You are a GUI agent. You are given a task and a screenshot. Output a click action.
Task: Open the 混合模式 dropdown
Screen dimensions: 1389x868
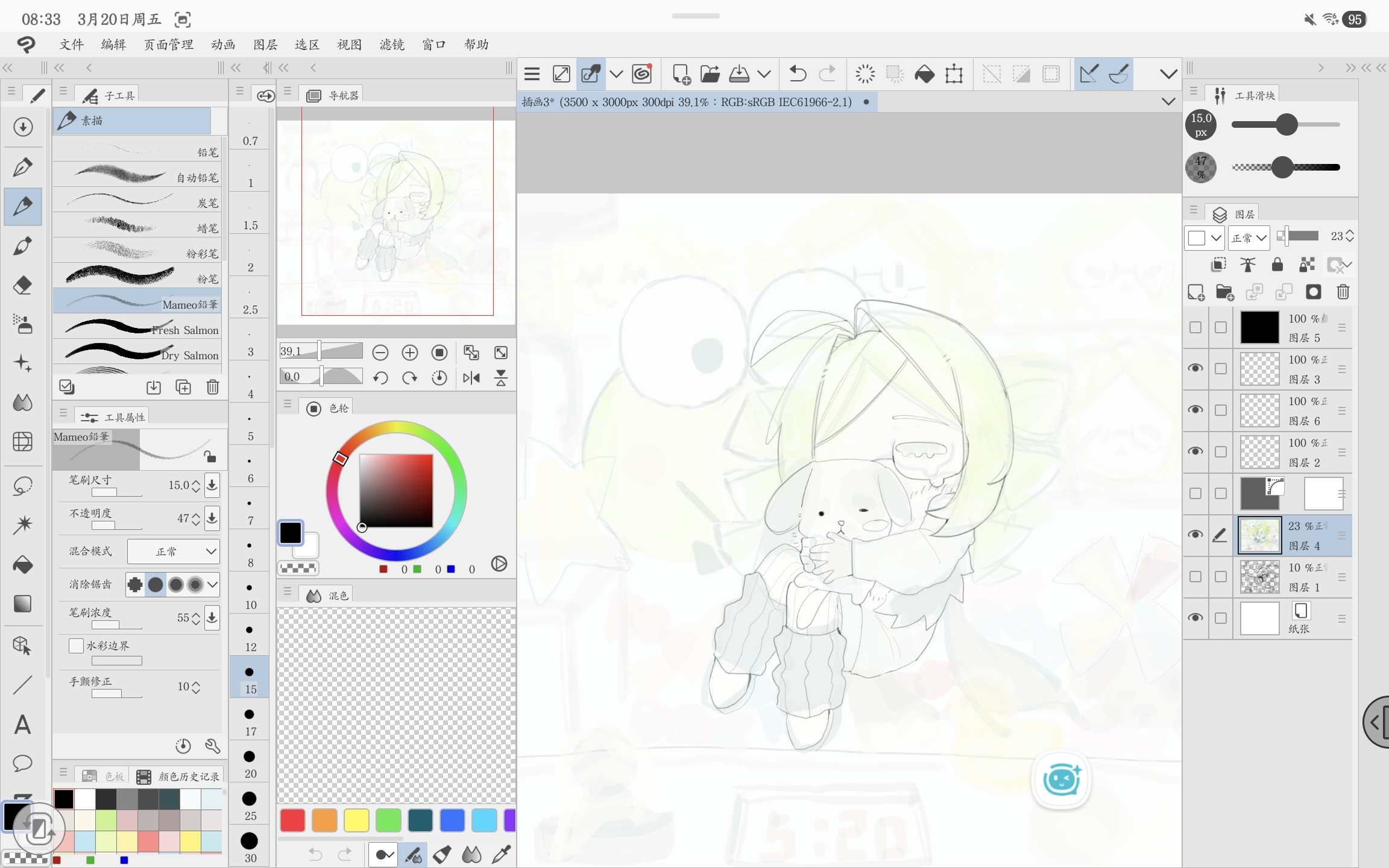pyautogui.click(x=174, y=551)
